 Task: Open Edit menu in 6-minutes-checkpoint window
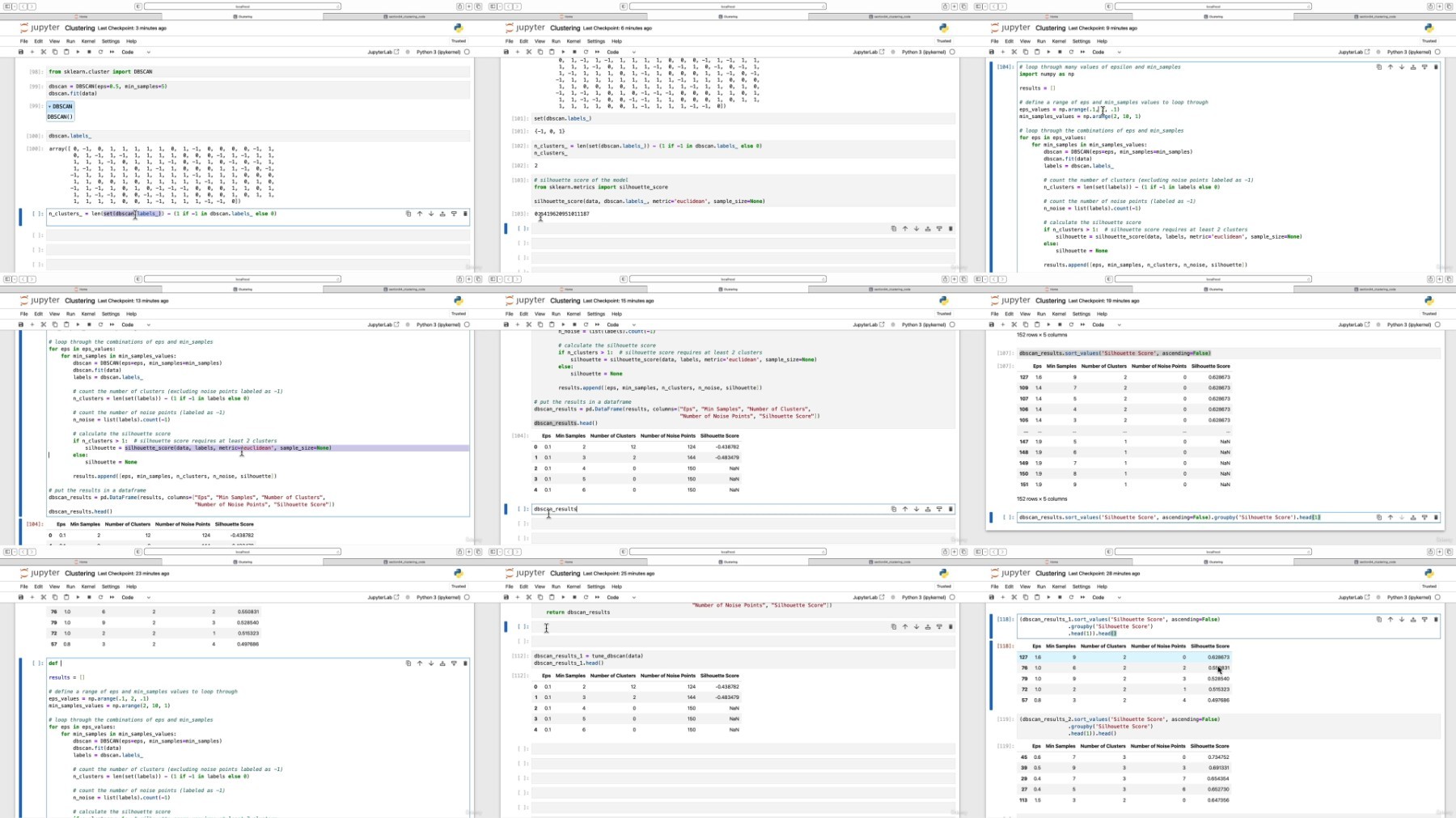tap(523, 41)
